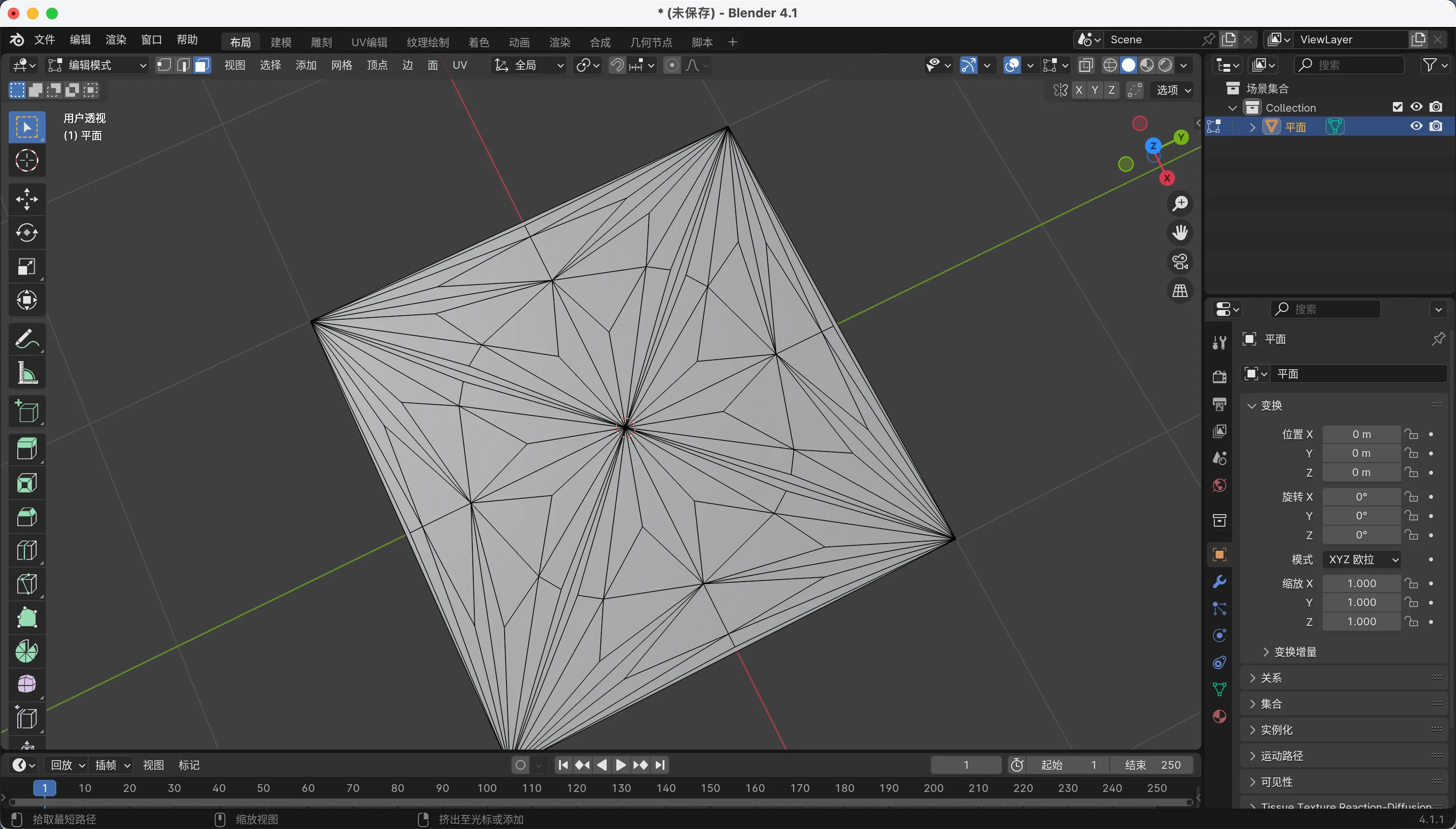Open the 网格 menu
Image resolution: width=1456 pixels, height=829 pixels.
tap(341, 65)
